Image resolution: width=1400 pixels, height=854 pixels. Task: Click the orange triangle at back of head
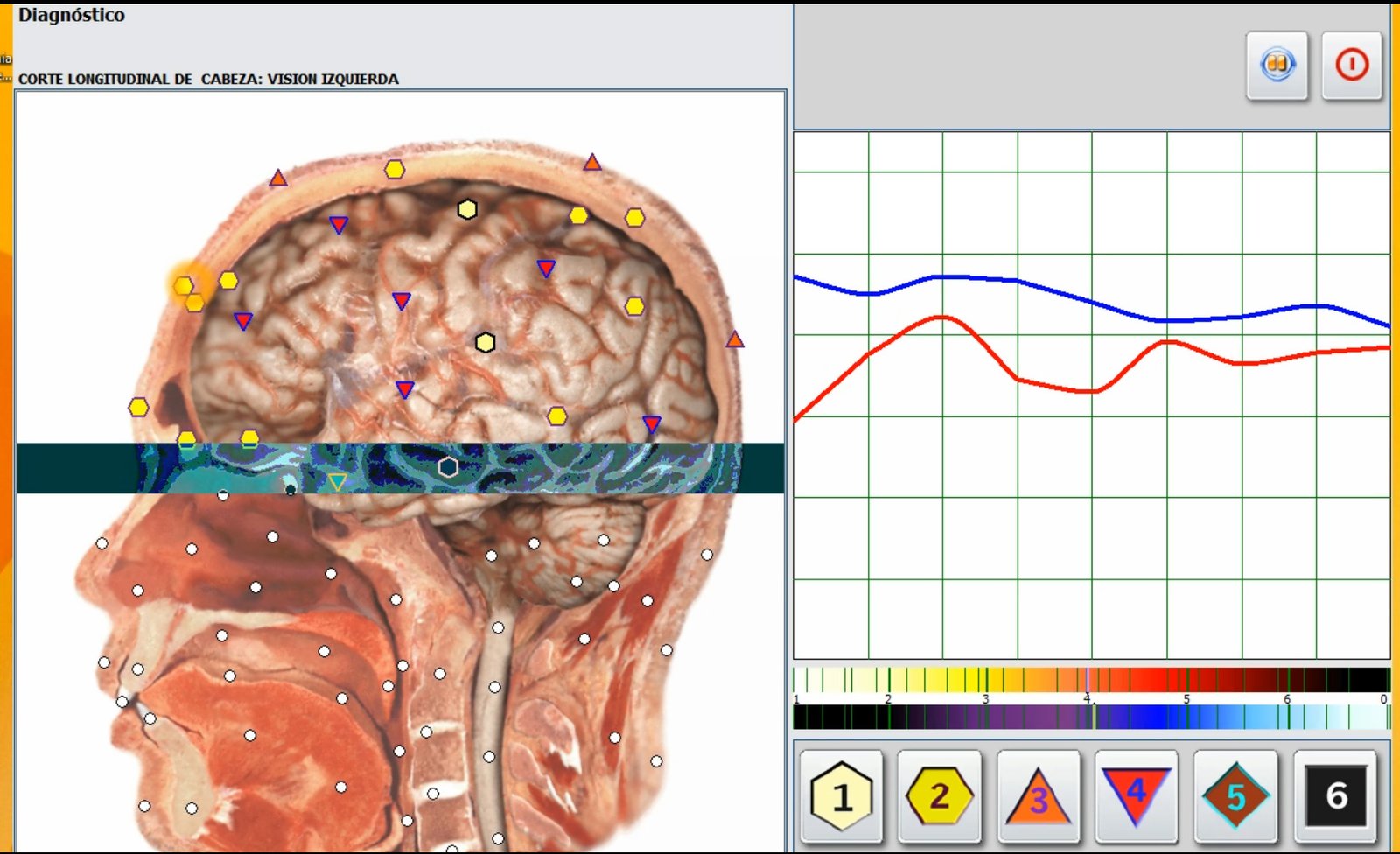[734, 339]
